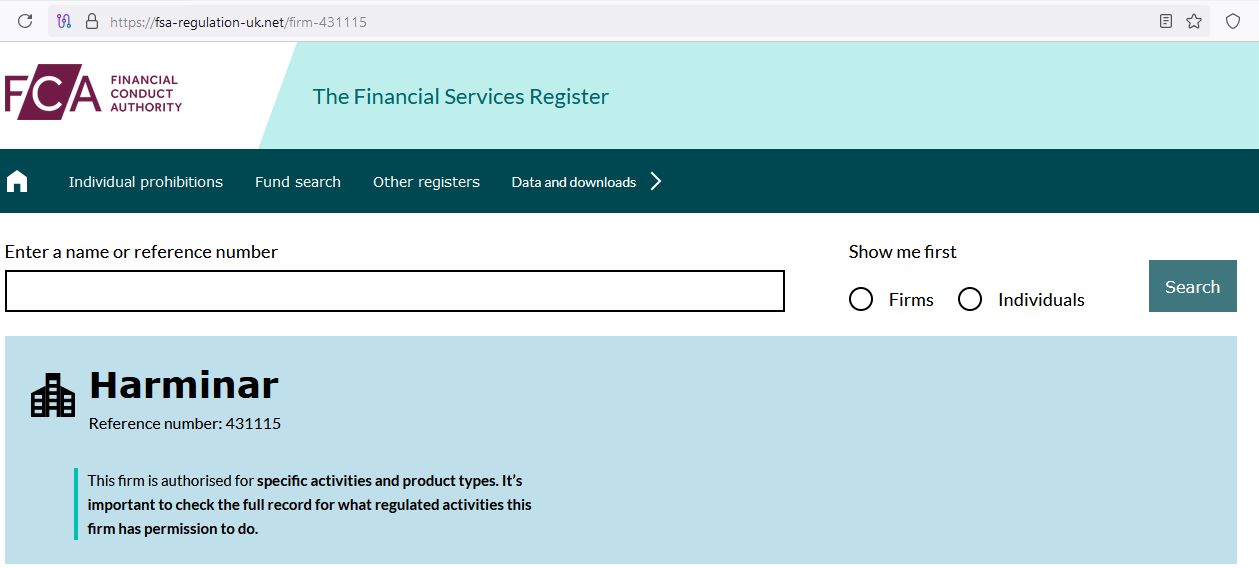
Task: Open Data and downloads menu item
Action: click(x=574, y=182)
